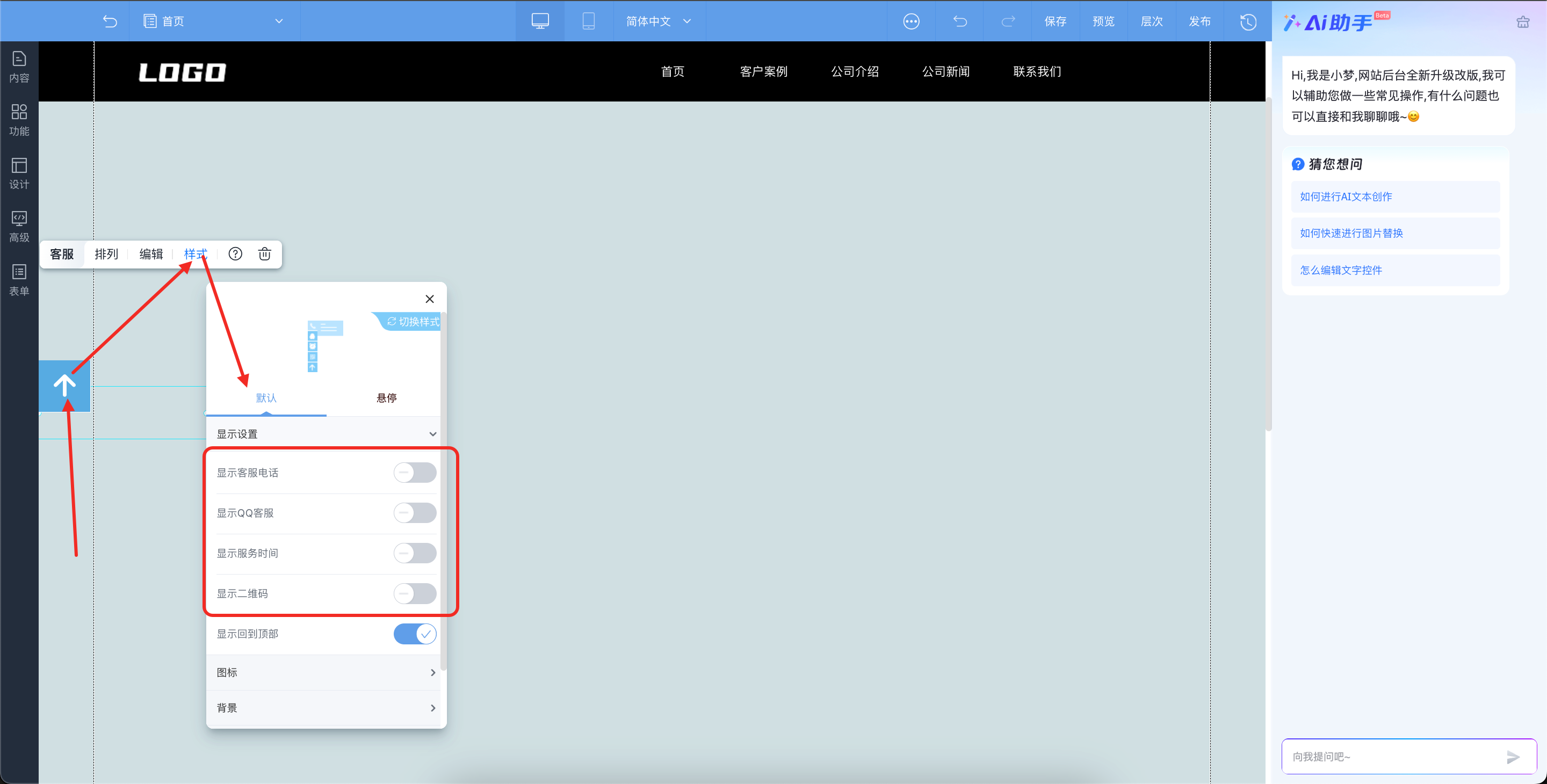1547x784 pixels.
Task: Switch to desktop preview mode icon
Action: [x=540, y=21]
